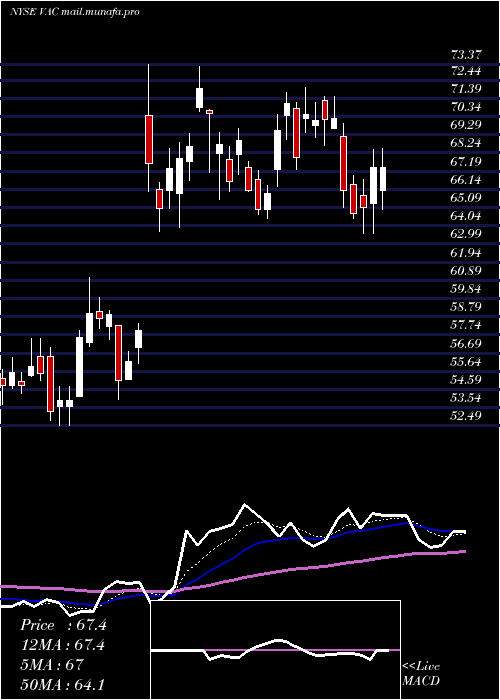500x700 pixels.
Task: Click the 12MA : 67.4 readout
Action: click(x=63, y=645)
